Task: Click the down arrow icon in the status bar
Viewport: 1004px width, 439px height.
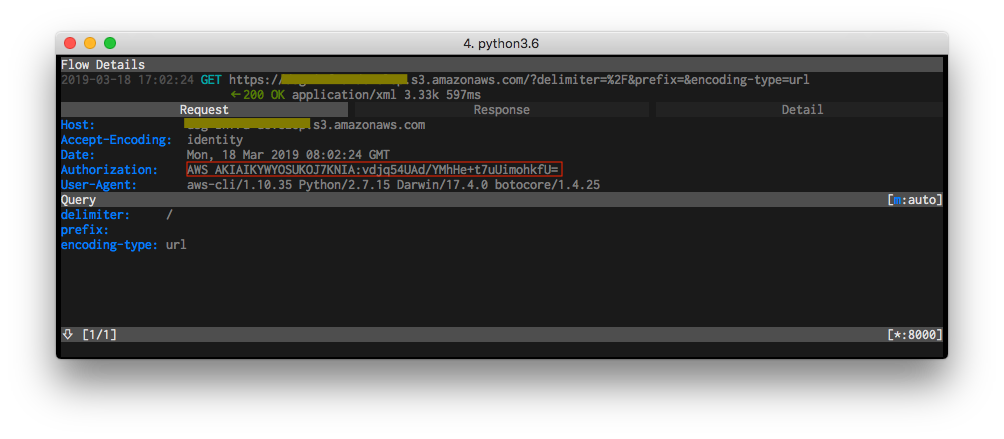Action: click(67, 334)
